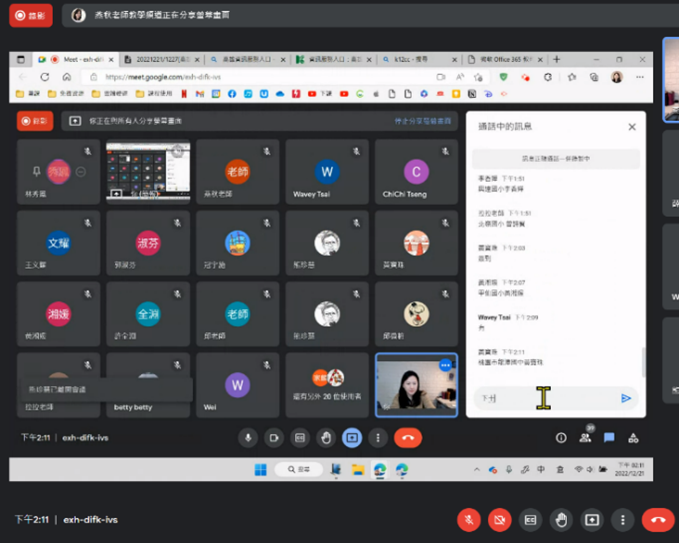Leave call using outer red hang-up button
This screenshot has width=679, height=543.
658,520
